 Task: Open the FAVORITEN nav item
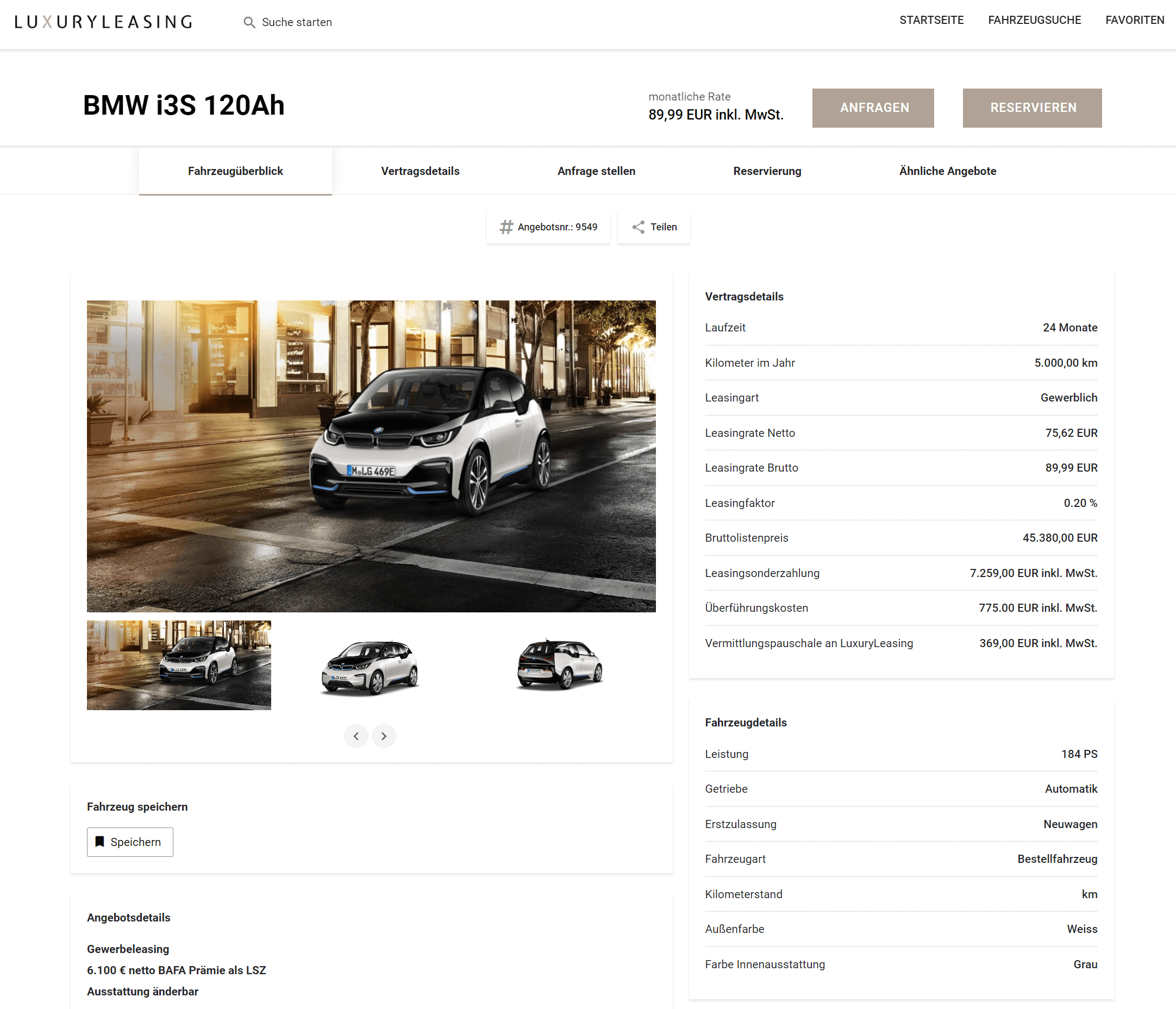[x=1135, y=20]
